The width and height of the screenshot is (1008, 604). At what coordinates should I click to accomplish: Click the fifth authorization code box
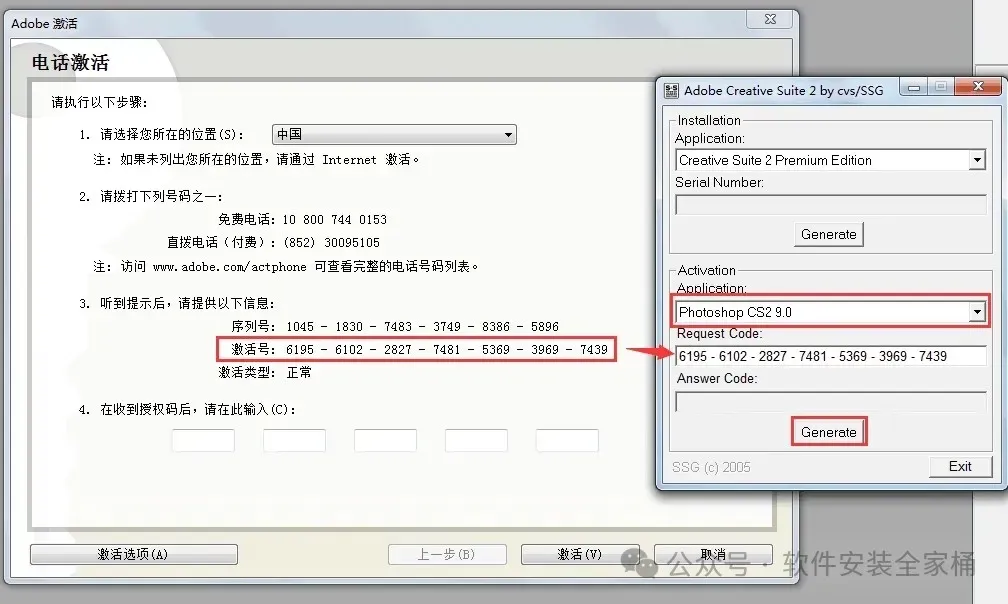tap(567, 441)
